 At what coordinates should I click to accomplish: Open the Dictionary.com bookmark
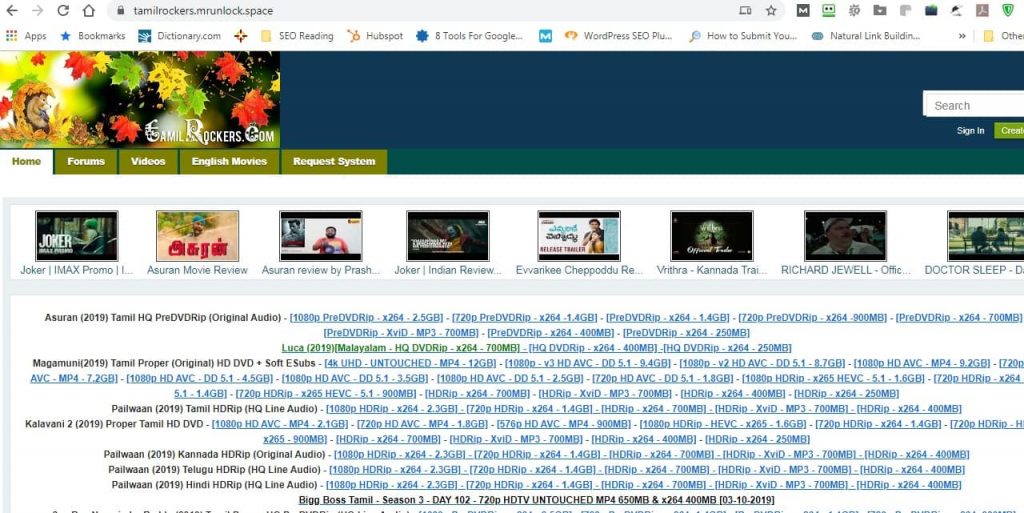coord(180,36)
